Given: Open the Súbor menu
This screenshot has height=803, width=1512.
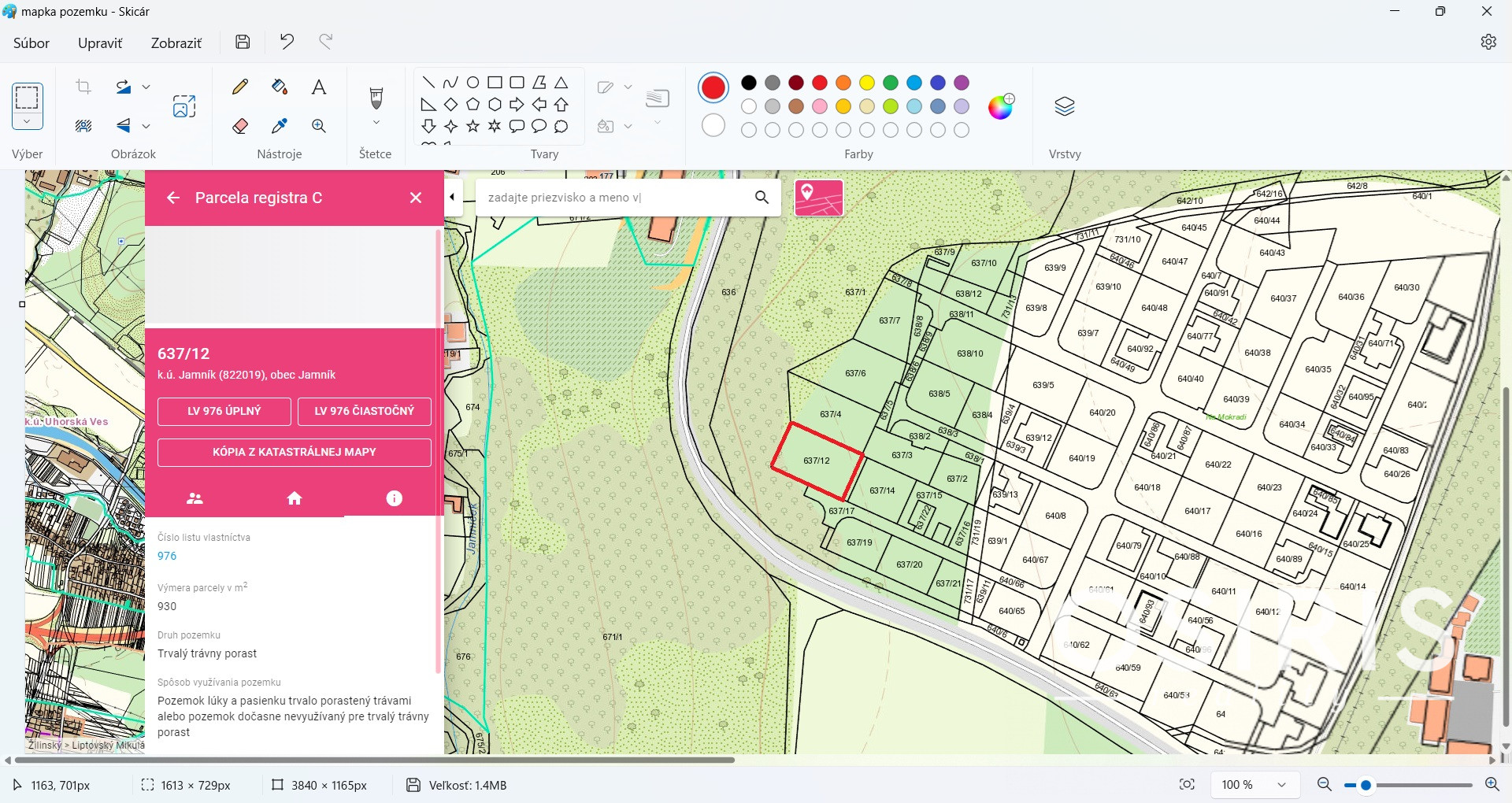Looking at the screenshot, I should pyautogui.click(x=31, y=43).
